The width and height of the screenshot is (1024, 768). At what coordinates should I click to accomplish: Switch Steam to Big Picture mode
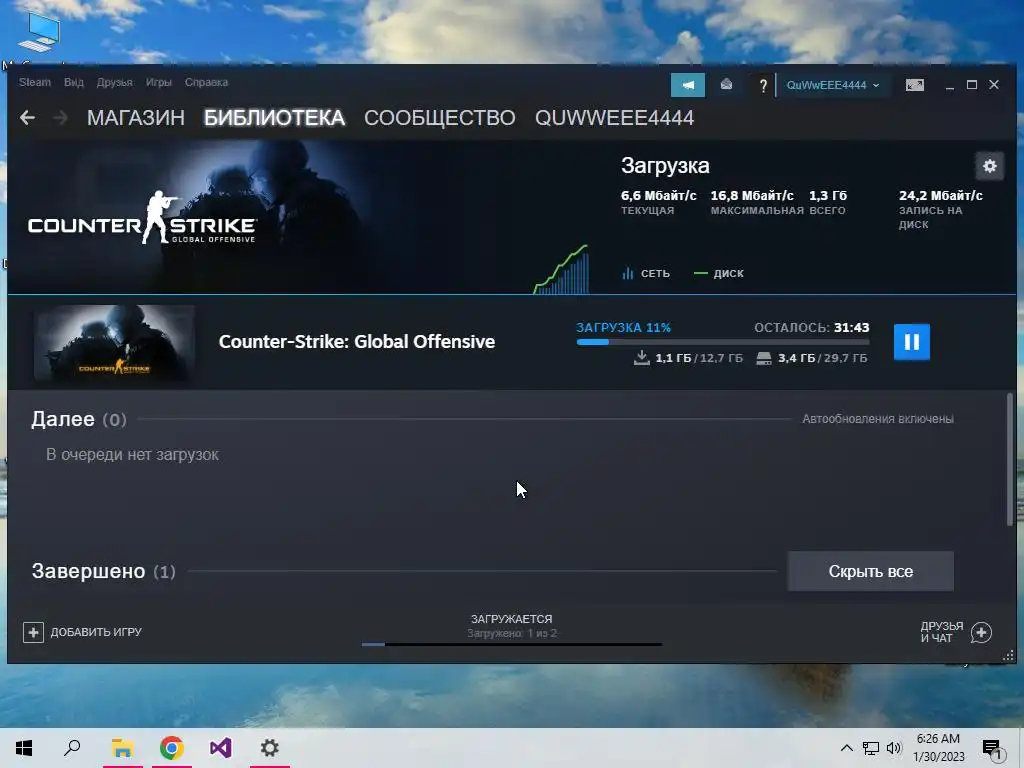[915, 85]
